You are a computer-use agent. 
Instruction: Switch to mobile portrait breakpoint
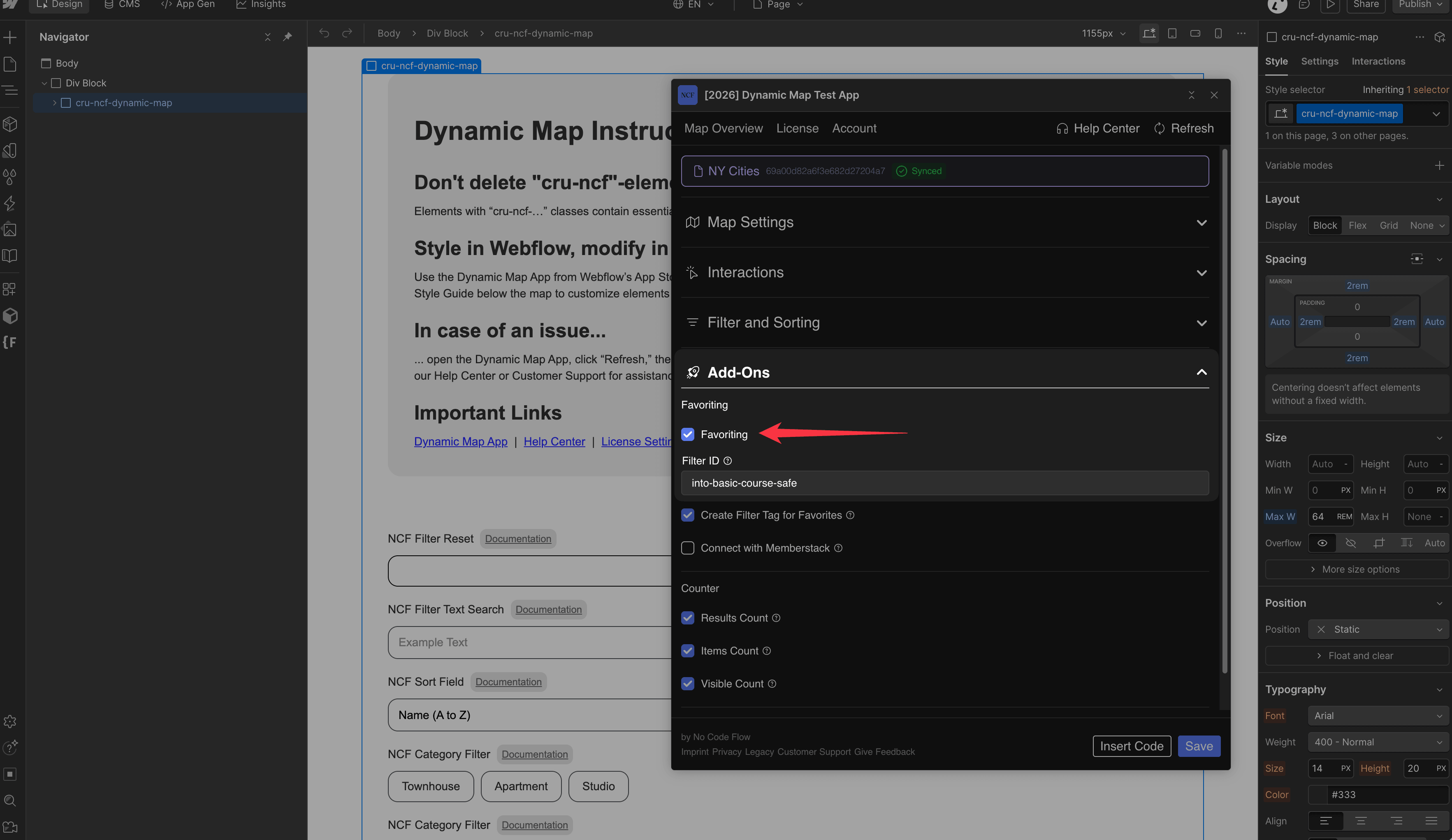point(1218,33)
